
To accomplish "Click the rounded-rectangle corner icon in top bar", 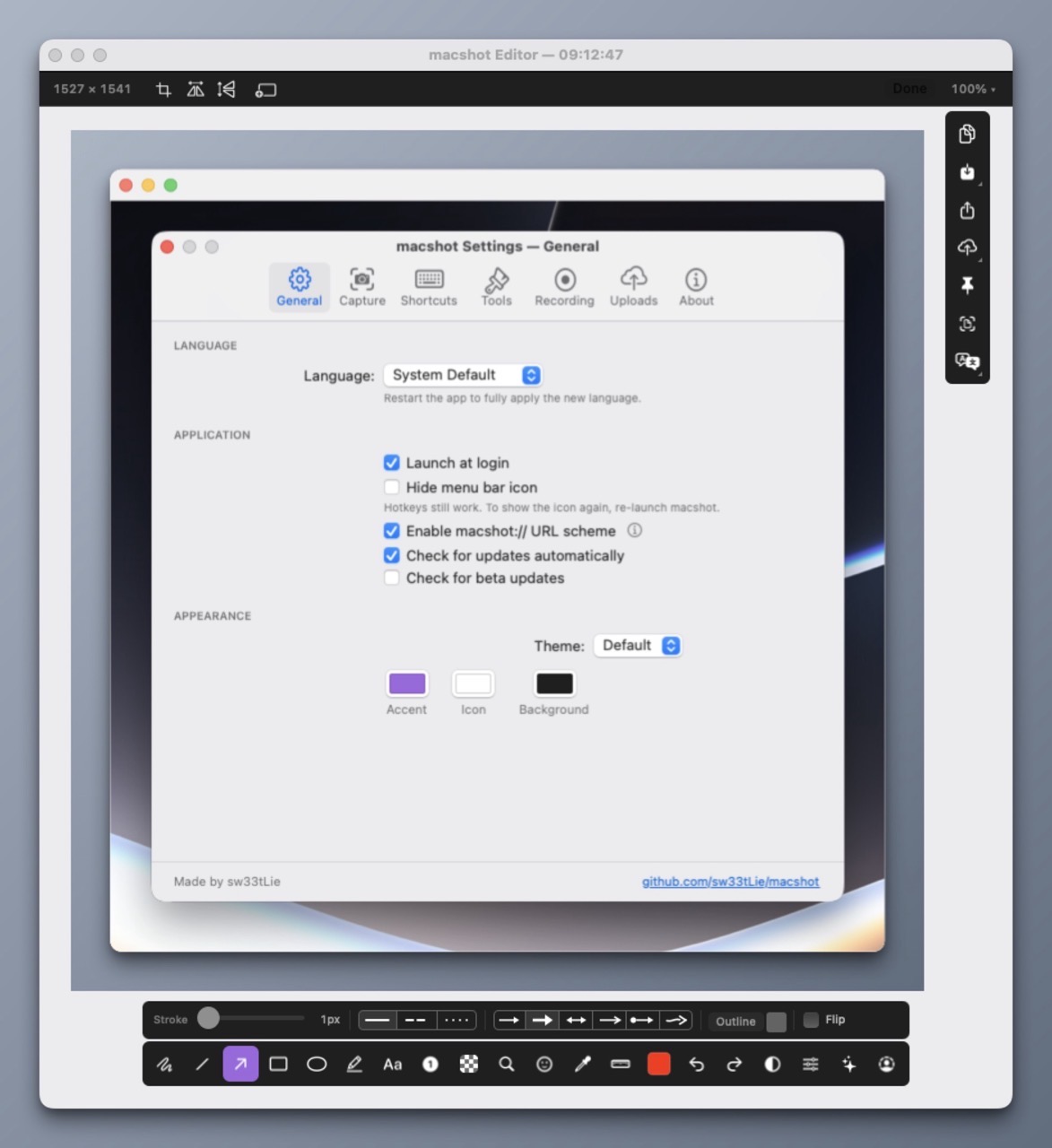I will point(265,90).
